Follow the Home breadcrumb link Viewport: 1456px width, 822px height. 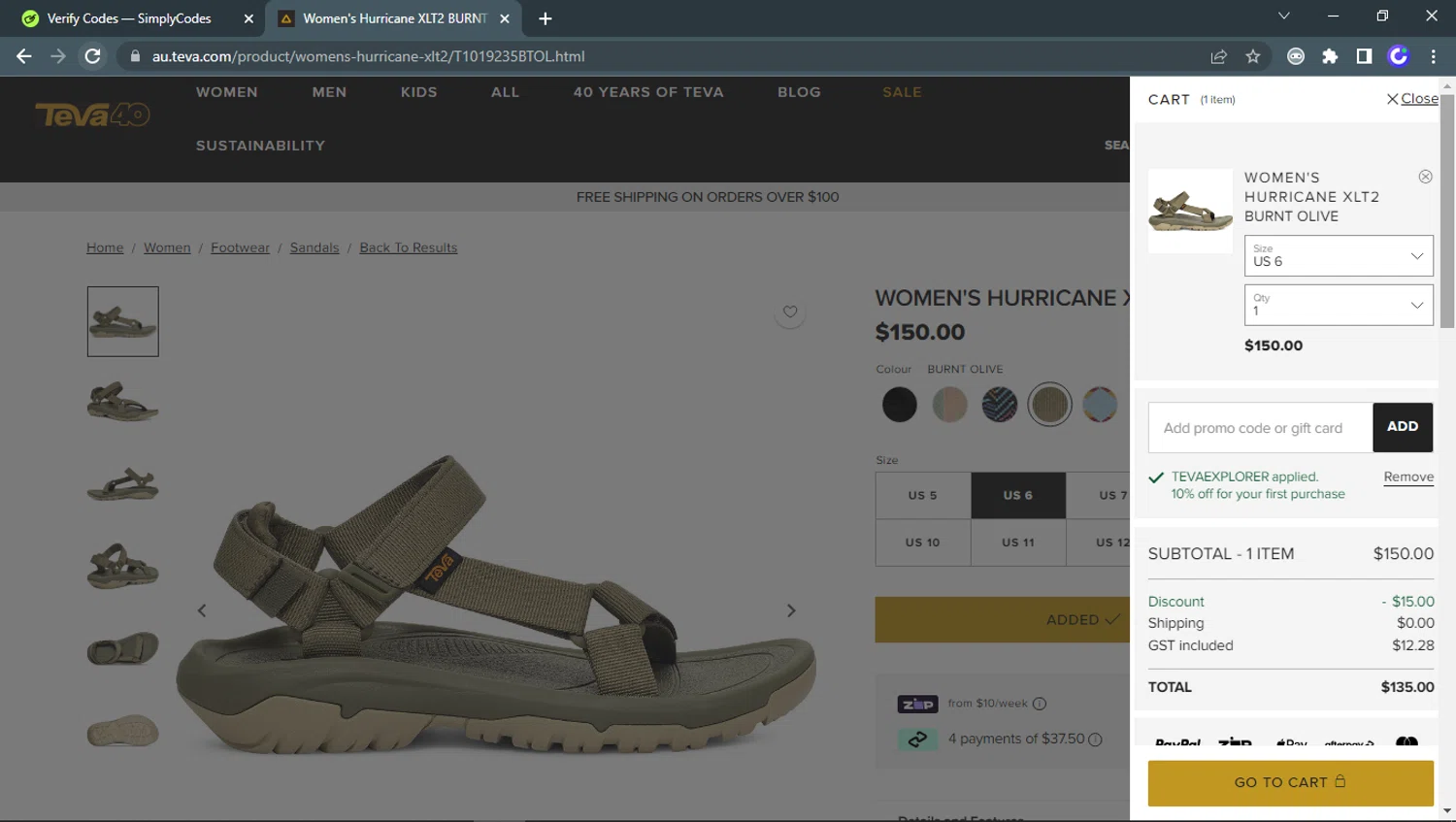coord(105,247)
